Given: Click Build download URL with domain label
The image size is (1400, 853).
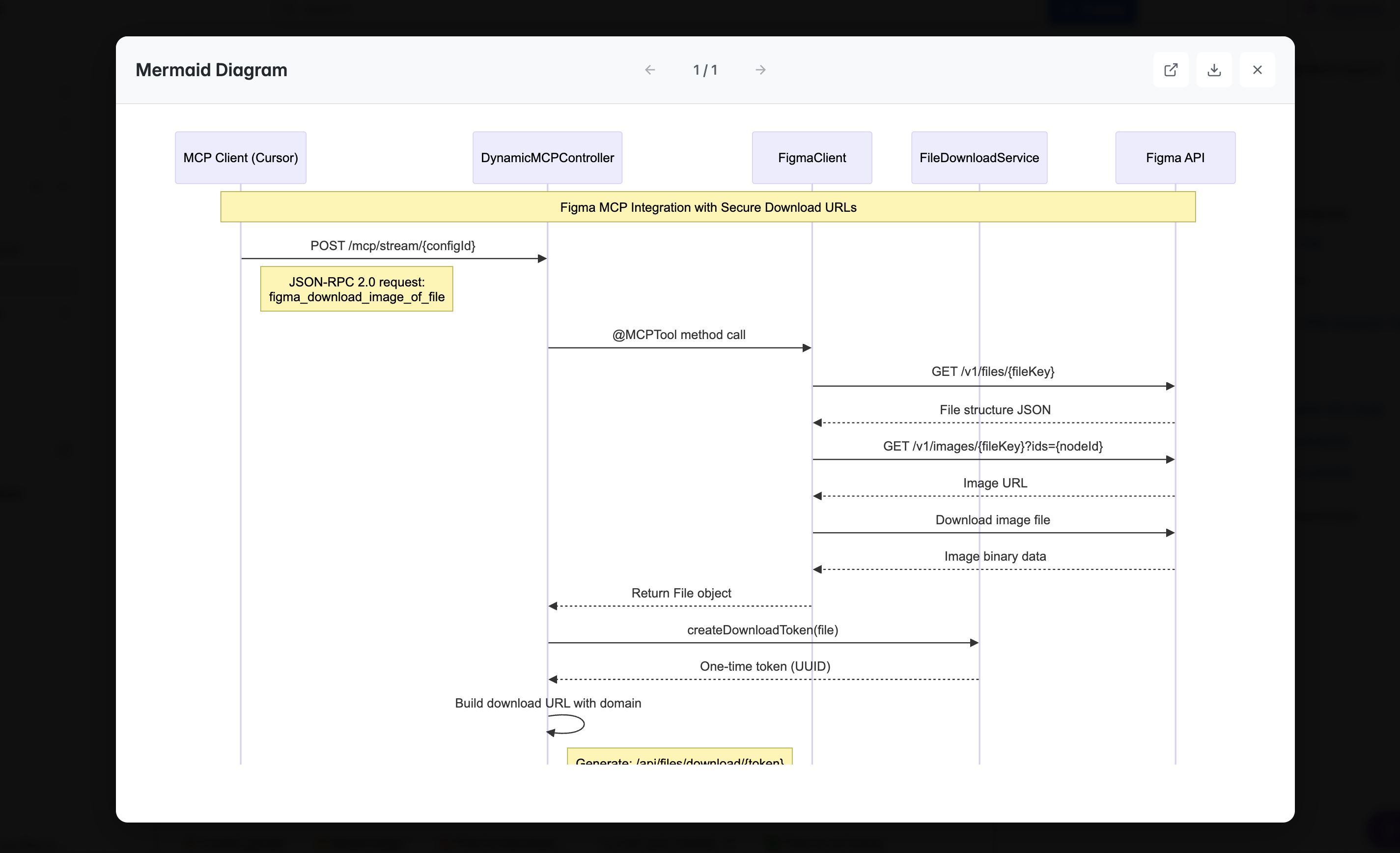Looking at the screenshot, I should click(x=548, y=703).
